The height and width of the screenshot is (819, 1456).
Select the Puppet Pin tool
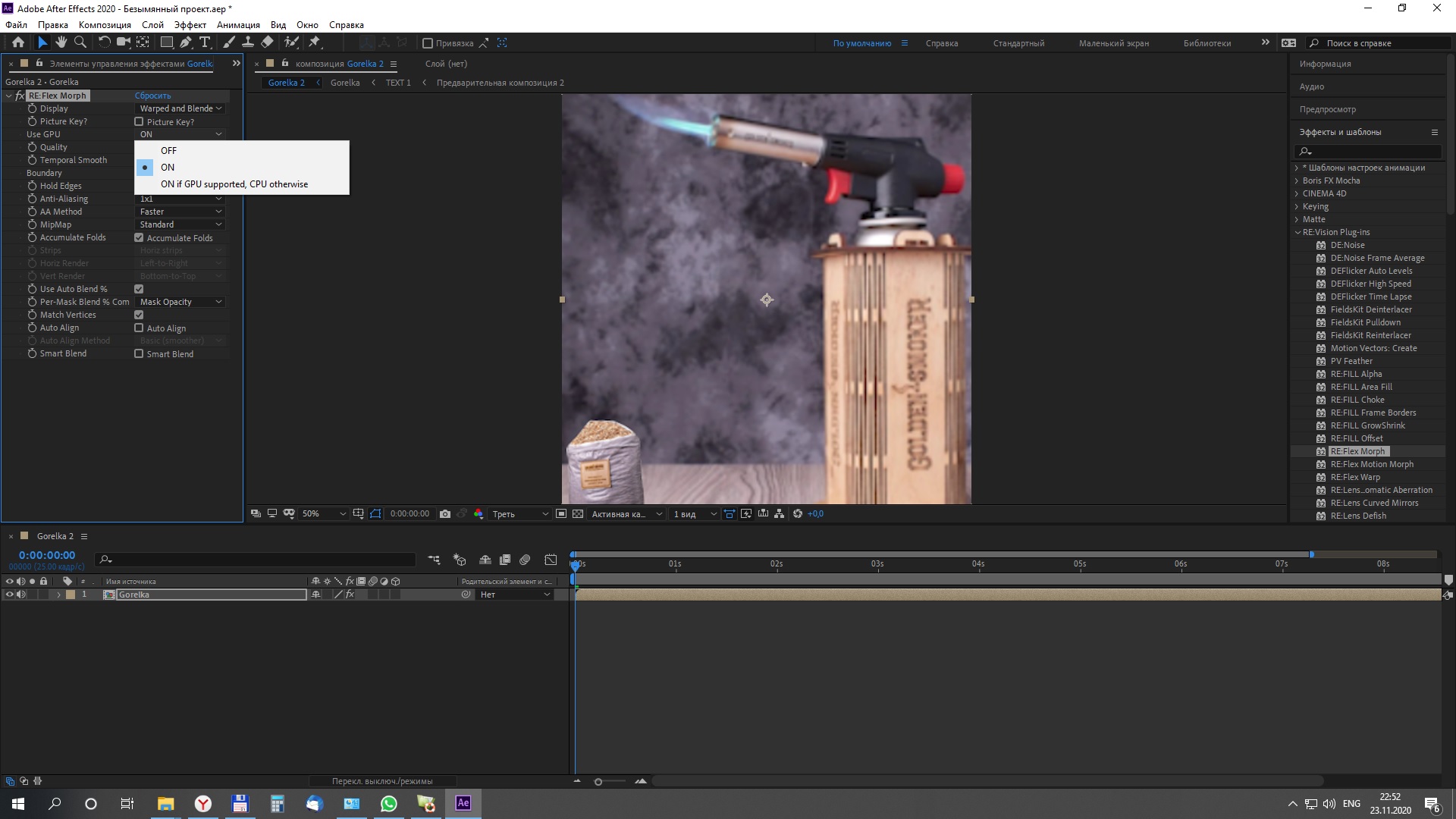[x=315, y=42]
